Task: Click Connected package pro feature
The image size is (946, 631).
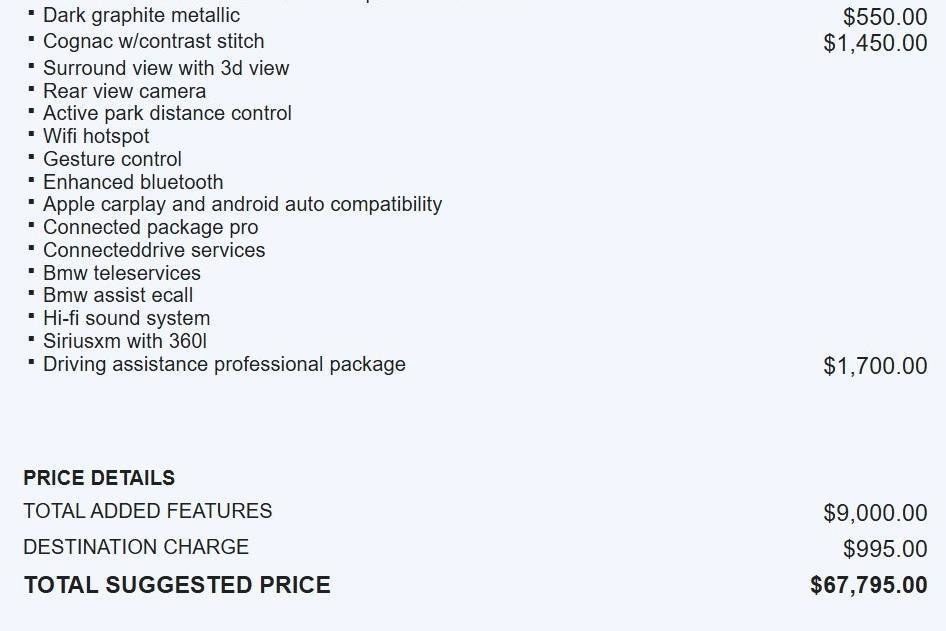Action: [150, 228]
